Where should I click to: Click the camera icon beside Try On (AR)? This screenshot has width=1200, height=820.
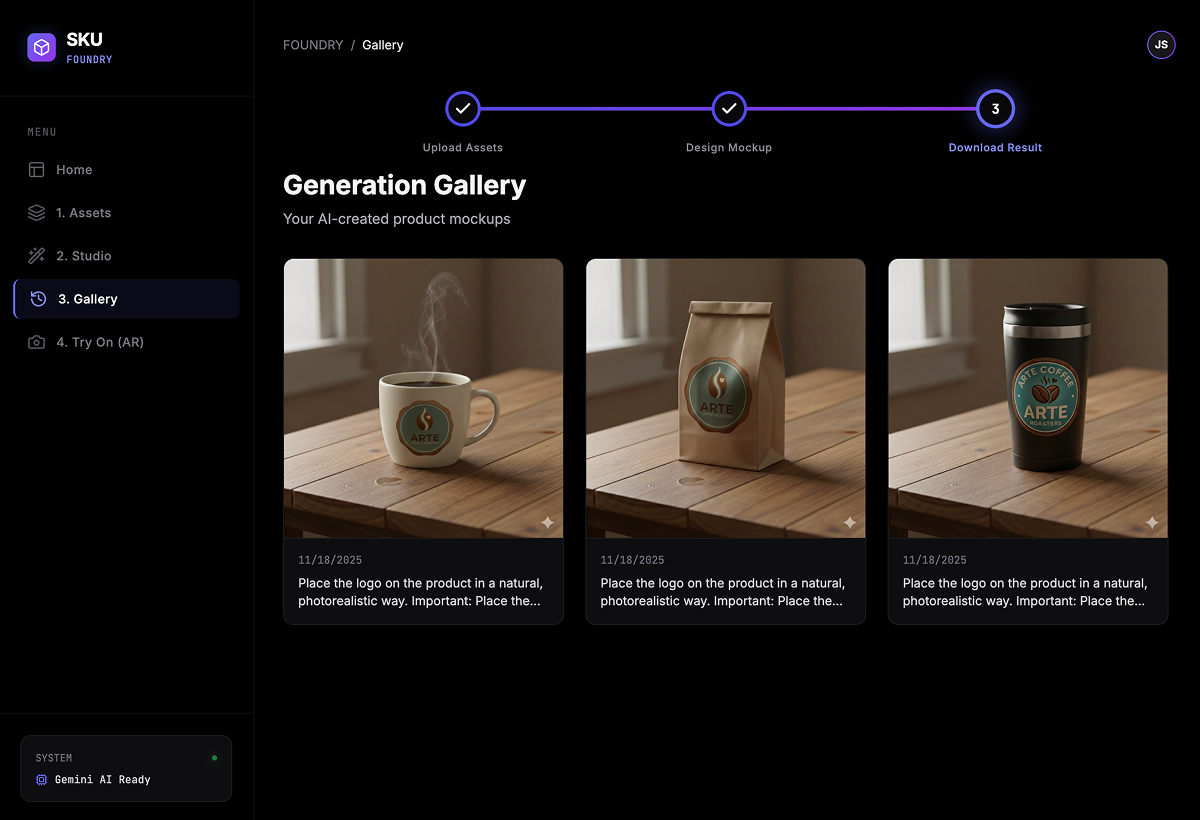pyautogui.click(x=37, y=341)
